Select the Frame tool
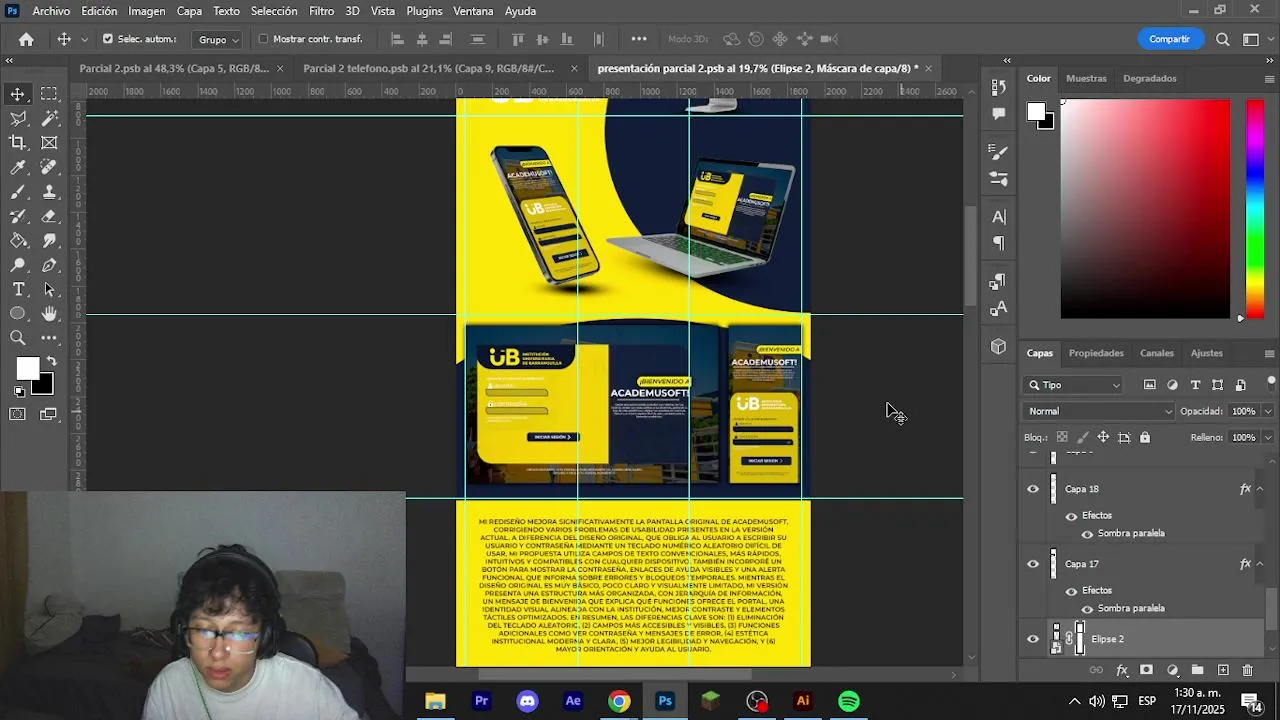1280x720 pixels. (x=49, y=143)
